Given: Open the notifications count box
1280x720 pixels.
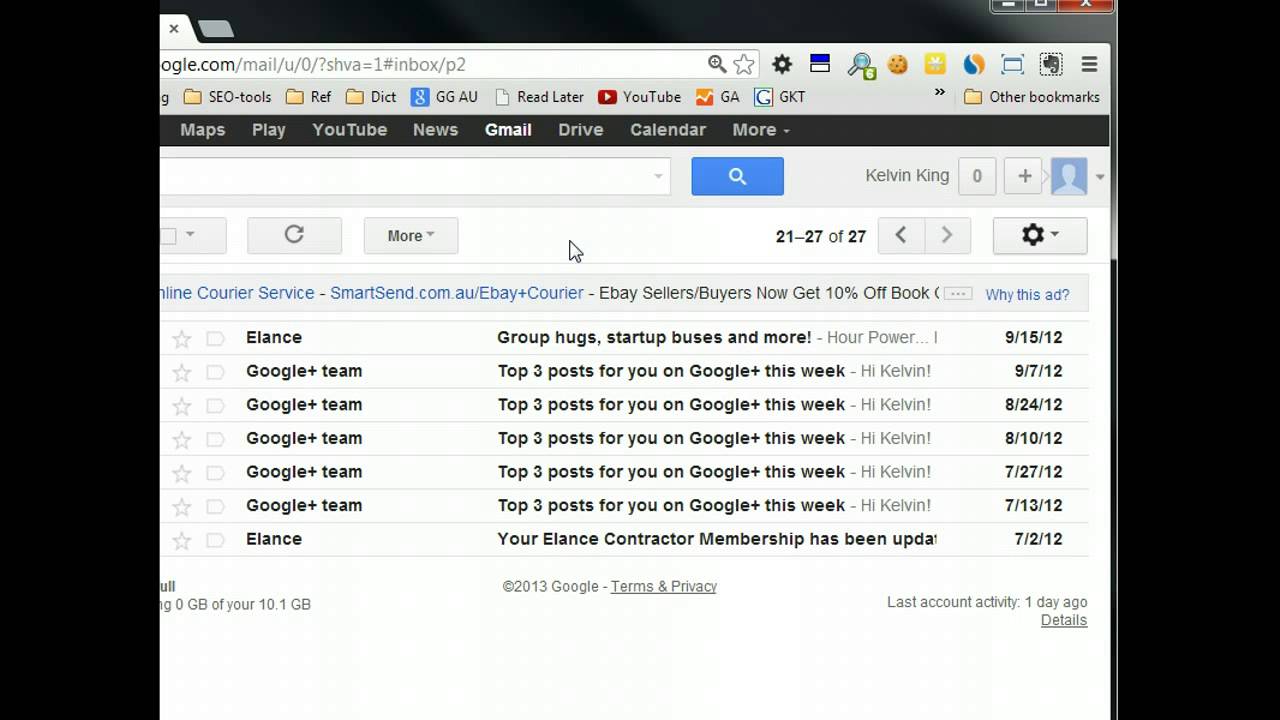Looking at the screenshot, I should tap(977, 176).
